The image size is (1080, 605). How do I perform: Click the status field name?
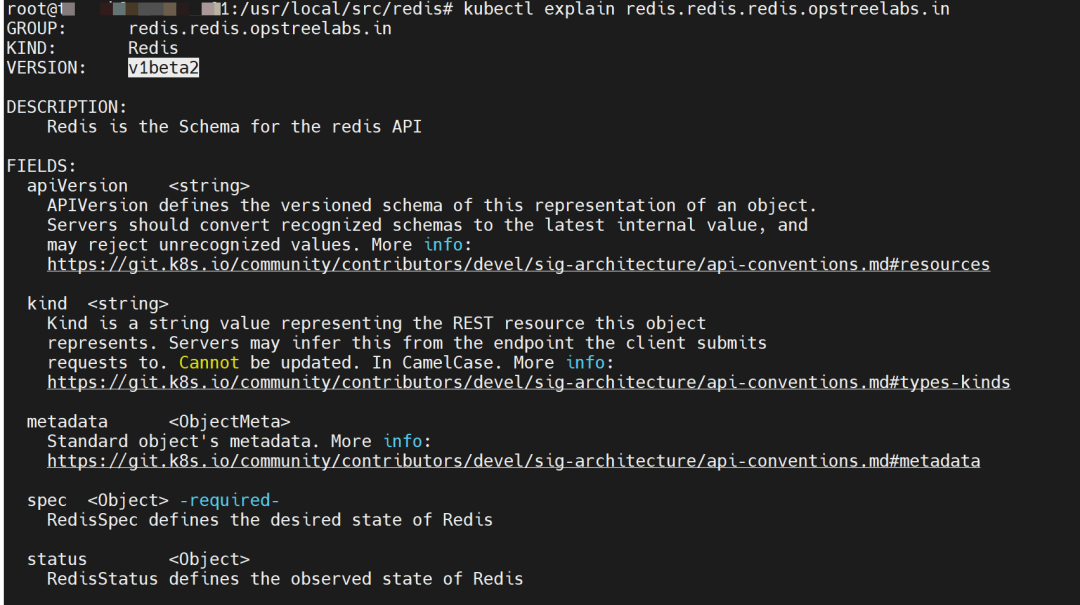(56, 559)
